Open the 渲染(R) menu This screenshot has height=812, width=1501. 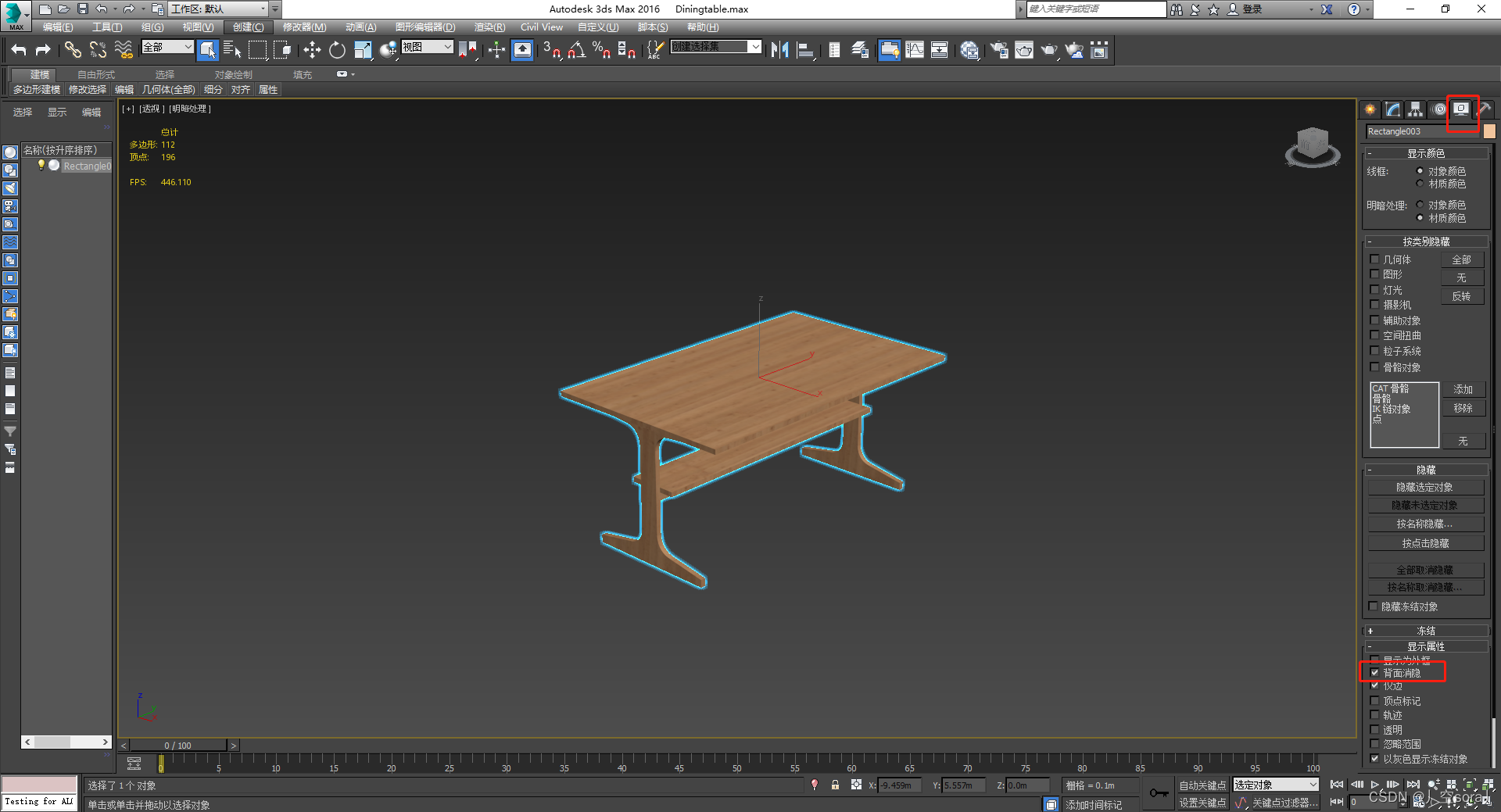tap(489, 27)
